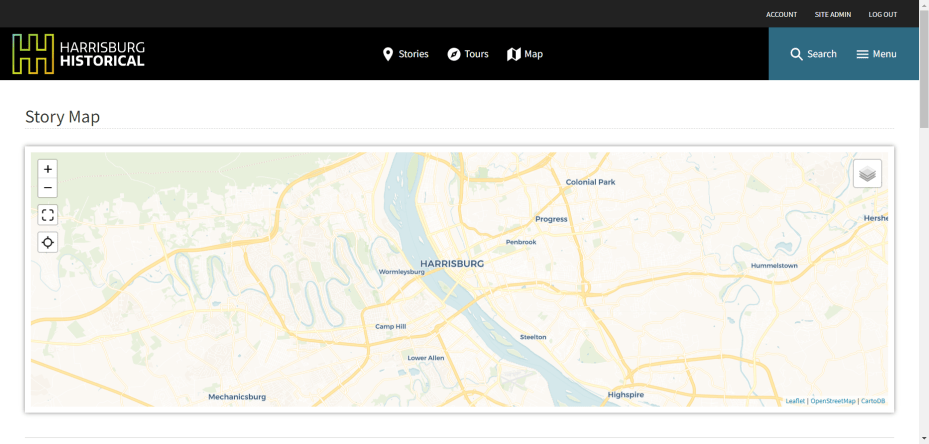929x444 pixels.
Task: Open the Tours navigation item
Action: (x=467, y=54)
